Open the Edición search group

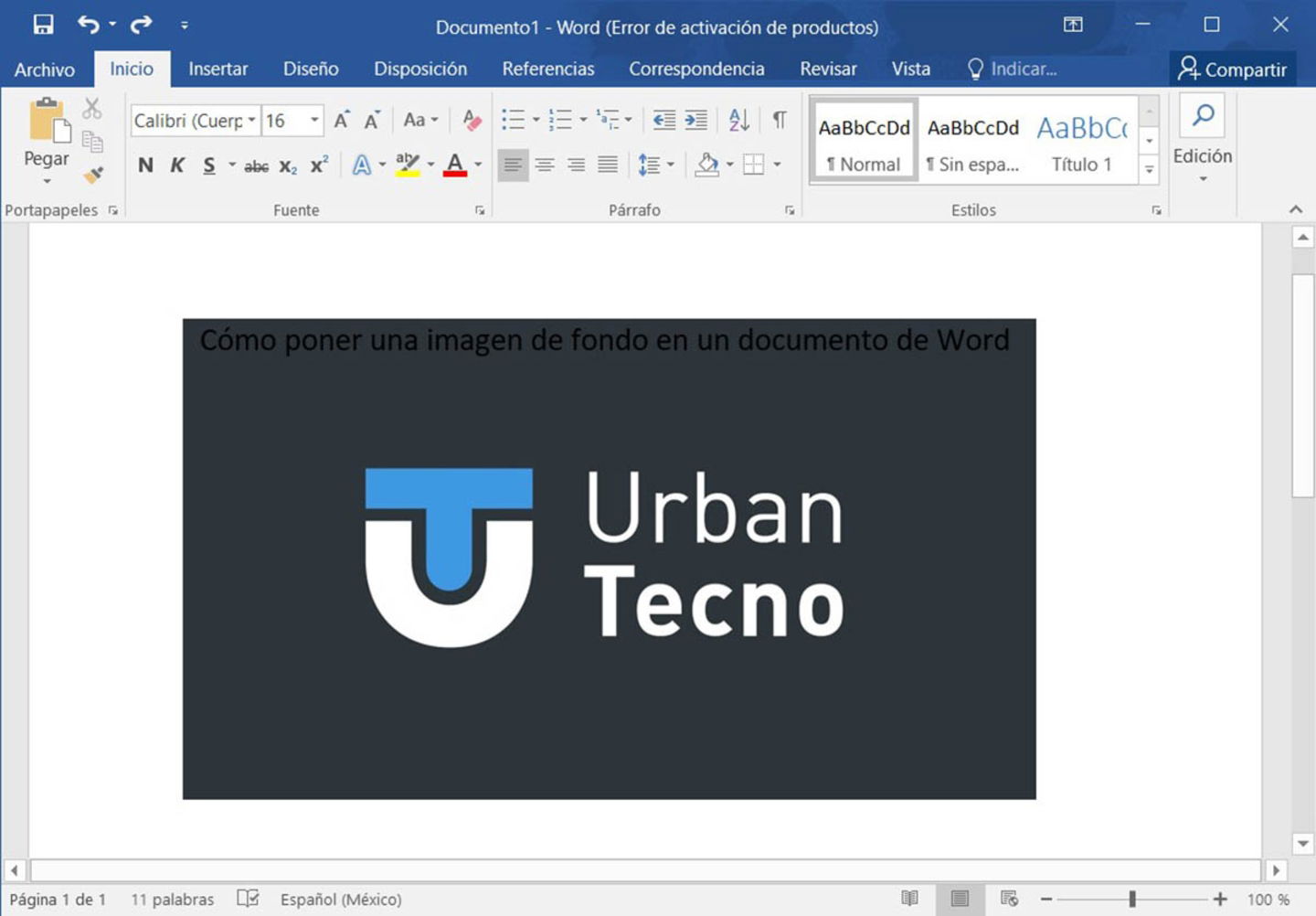click(1203, 139)
